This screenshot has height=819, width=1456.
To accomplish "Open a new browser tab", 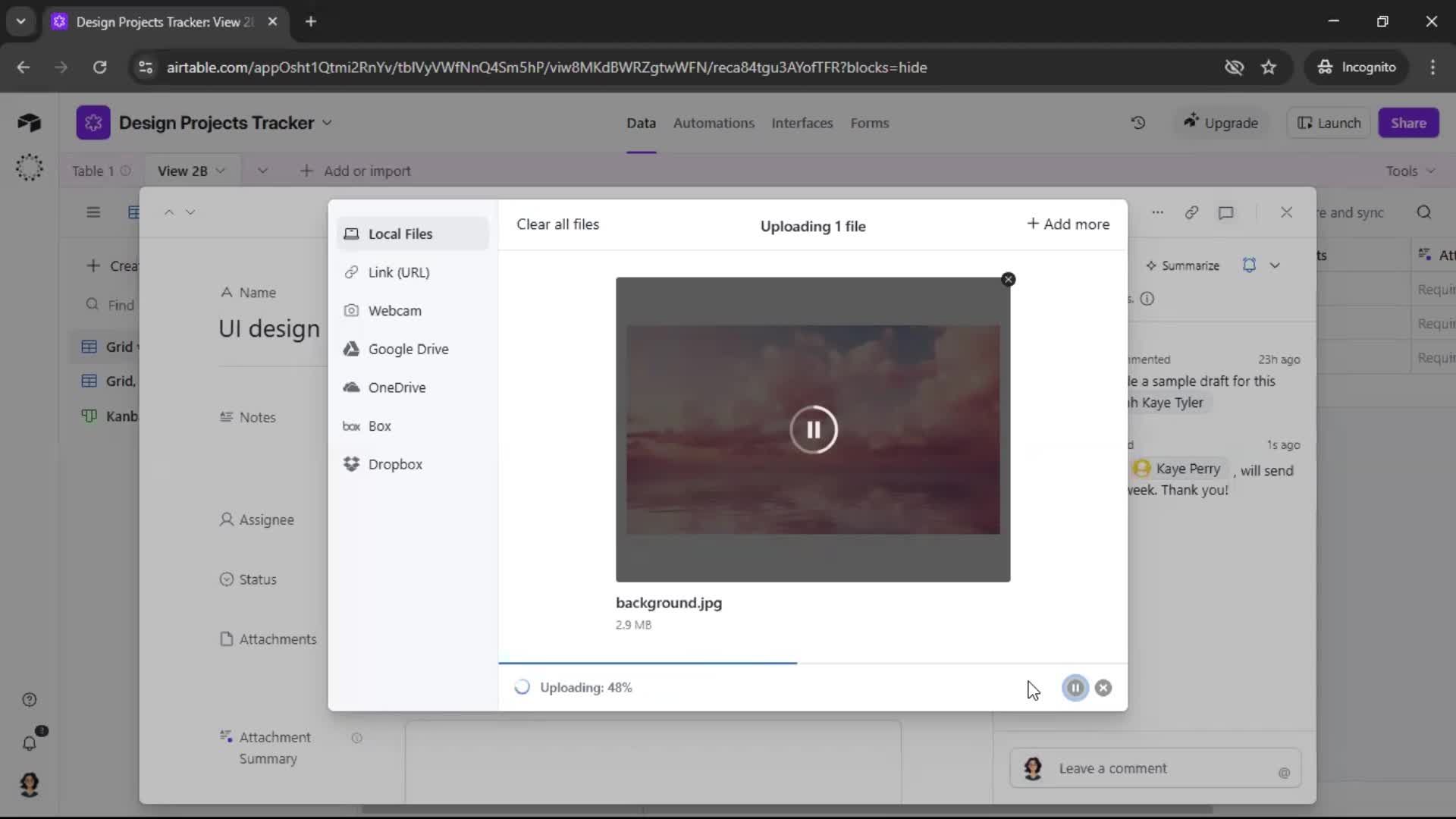I will pos(311,21).
